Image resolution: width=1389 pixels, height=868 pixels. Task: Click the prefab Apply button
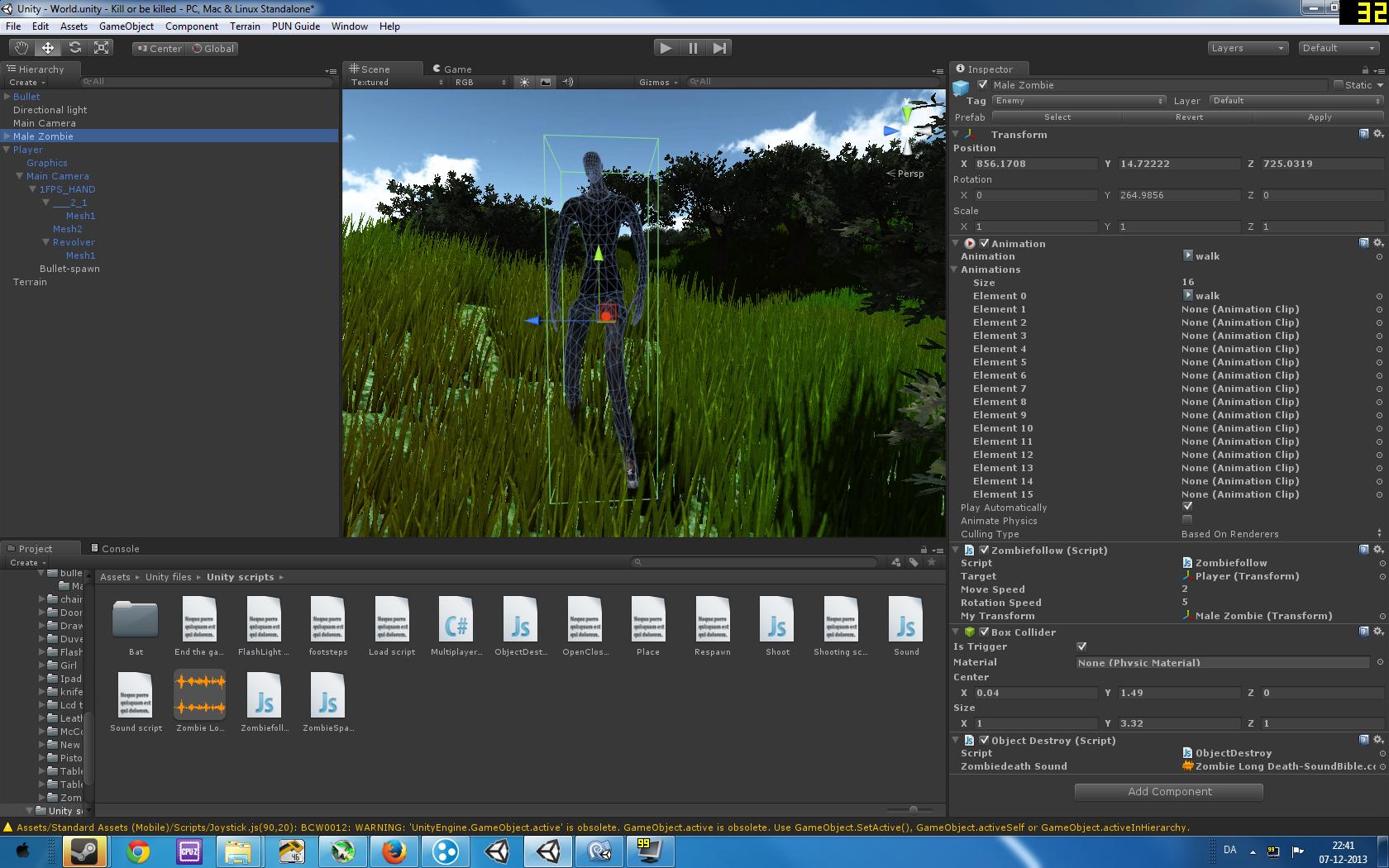point(1320,117)
